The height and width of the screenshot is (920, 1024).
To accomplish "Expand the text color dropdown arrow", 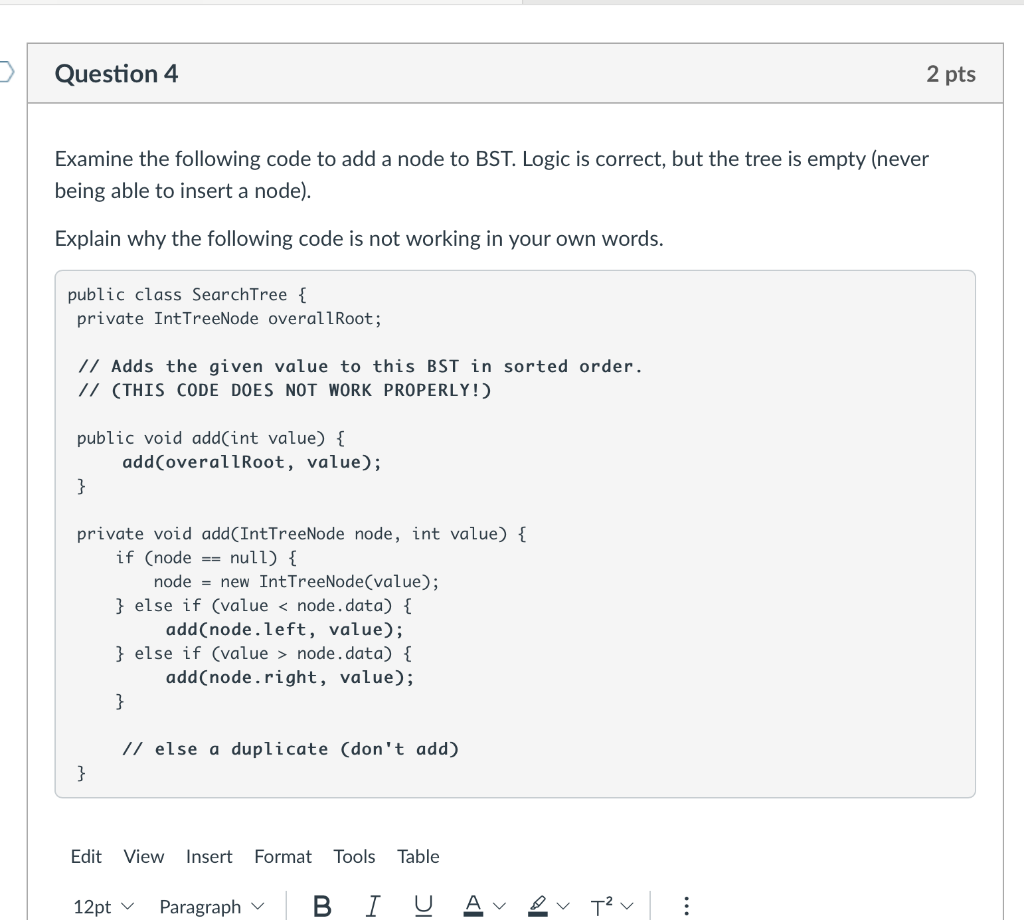I will tap(499, 905).
